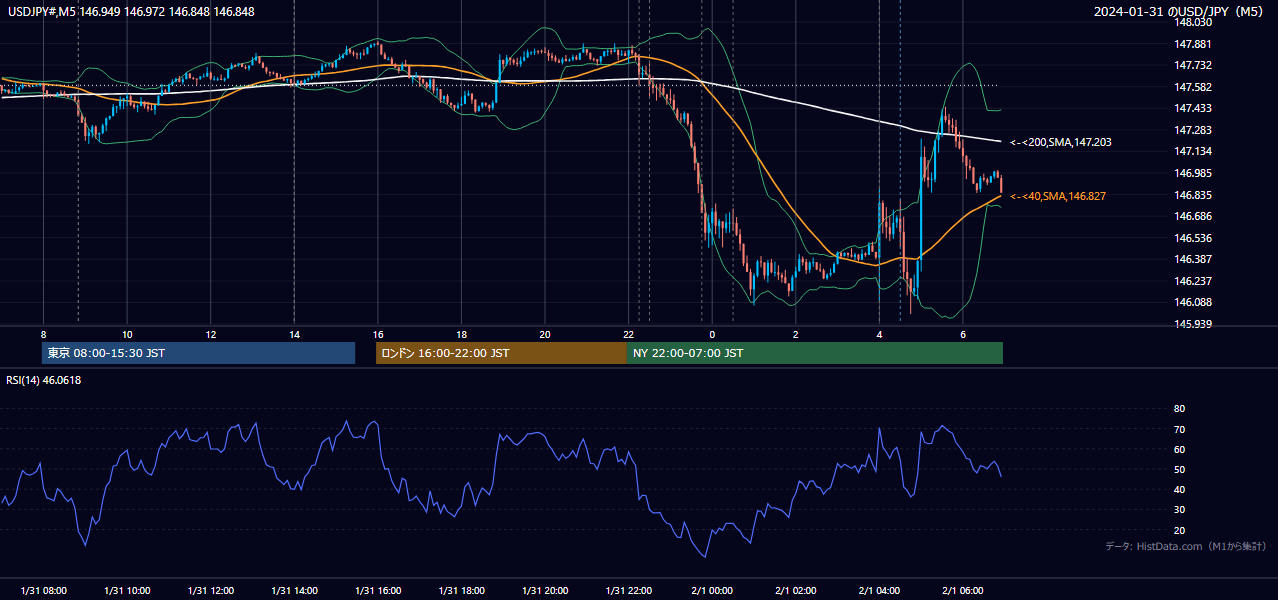This screenshot has width=1278, height=600.
Task: Click the 1/31 20:00 time axis label
Action: click(545, 591)
